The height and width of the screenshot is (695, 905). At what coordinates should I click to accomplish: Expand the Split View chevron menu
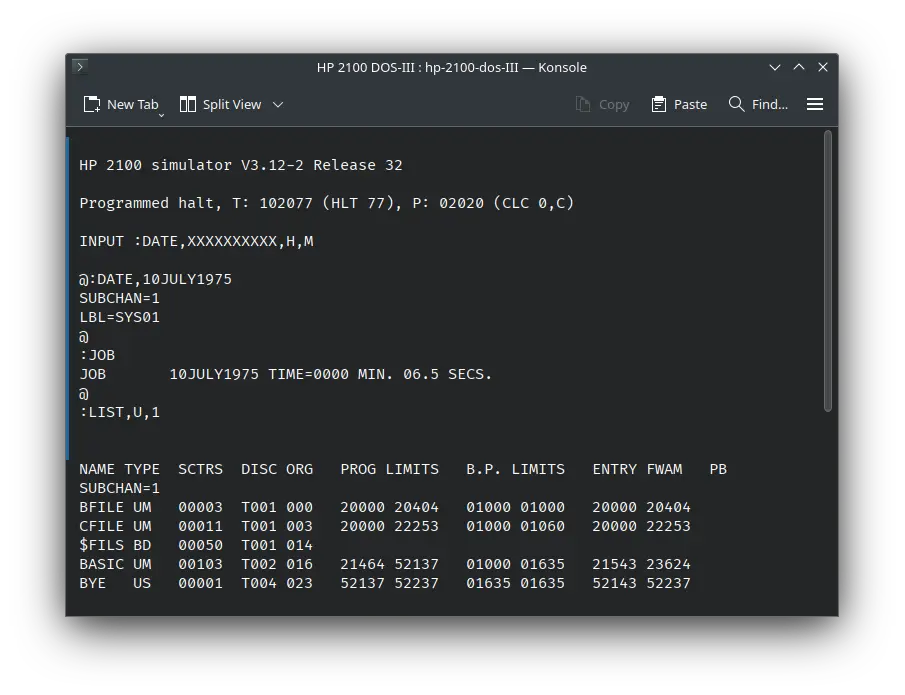click(278, 104)
